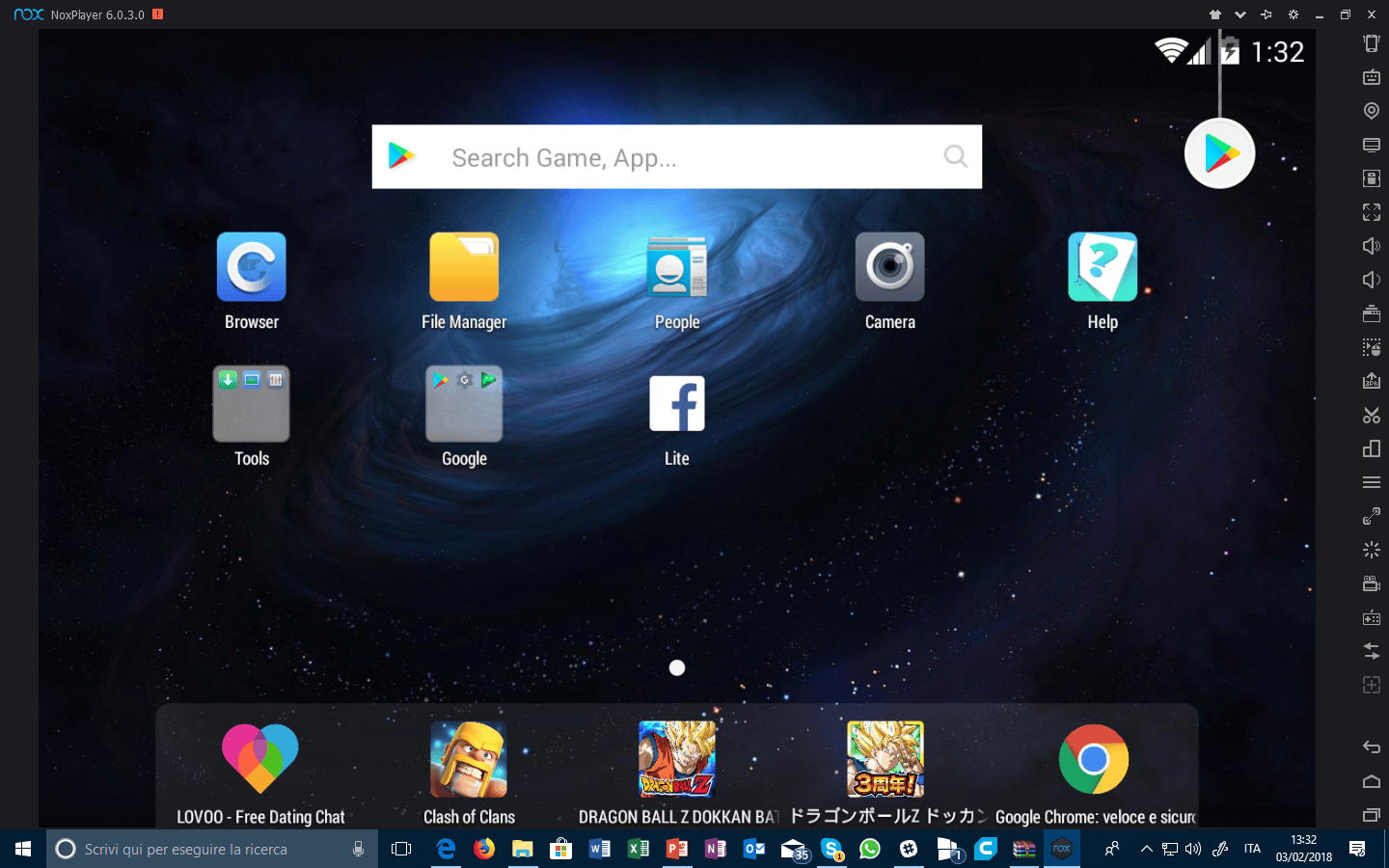The height and width of the screenshot is (868, 1389).
Task: Click the pin window icon in title bar
Action: 1266,14
